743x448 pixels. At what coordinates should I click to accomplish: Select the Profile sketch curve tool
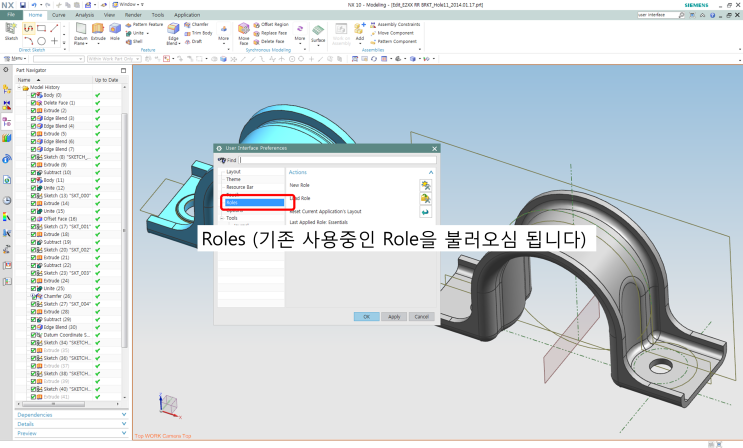coord(28,28)
